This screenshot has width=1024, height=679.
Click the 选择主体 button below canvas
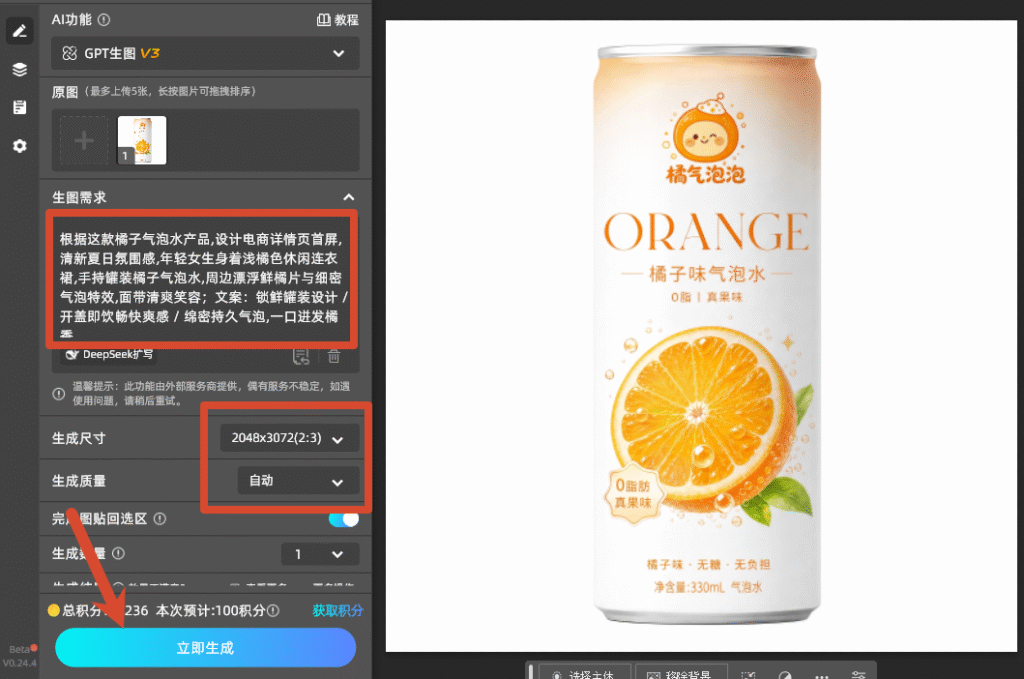[x=583, y=674]
